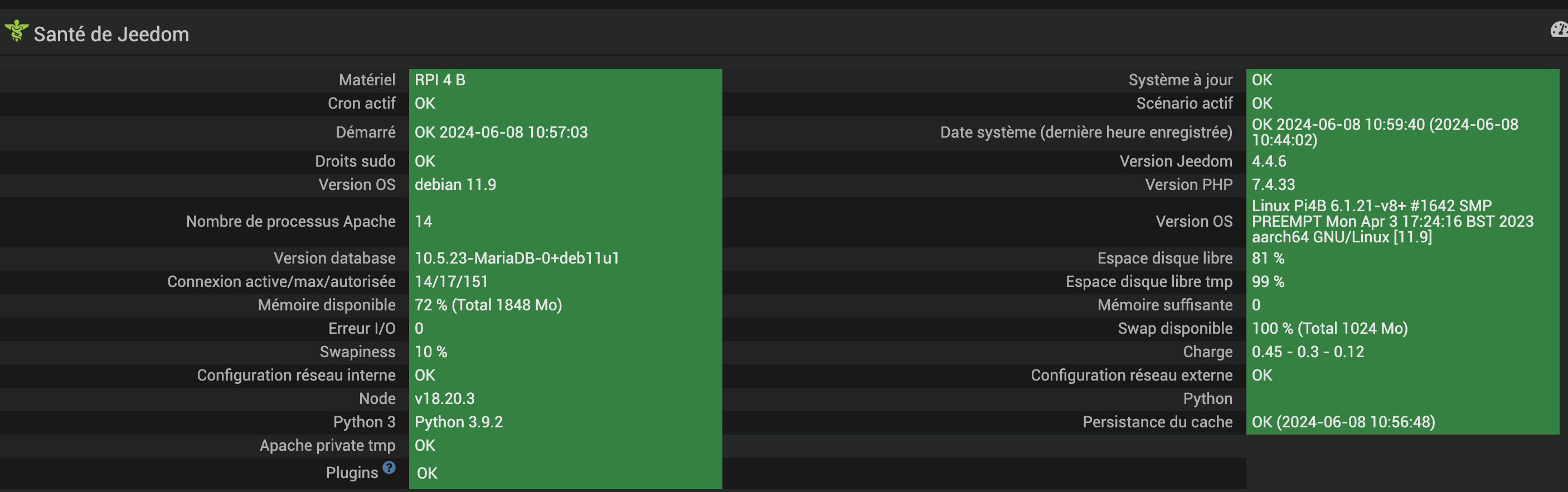The height and width of the screenshot is (492, 1568).
Task: Click the Démarré start date value
Action: 501,132
